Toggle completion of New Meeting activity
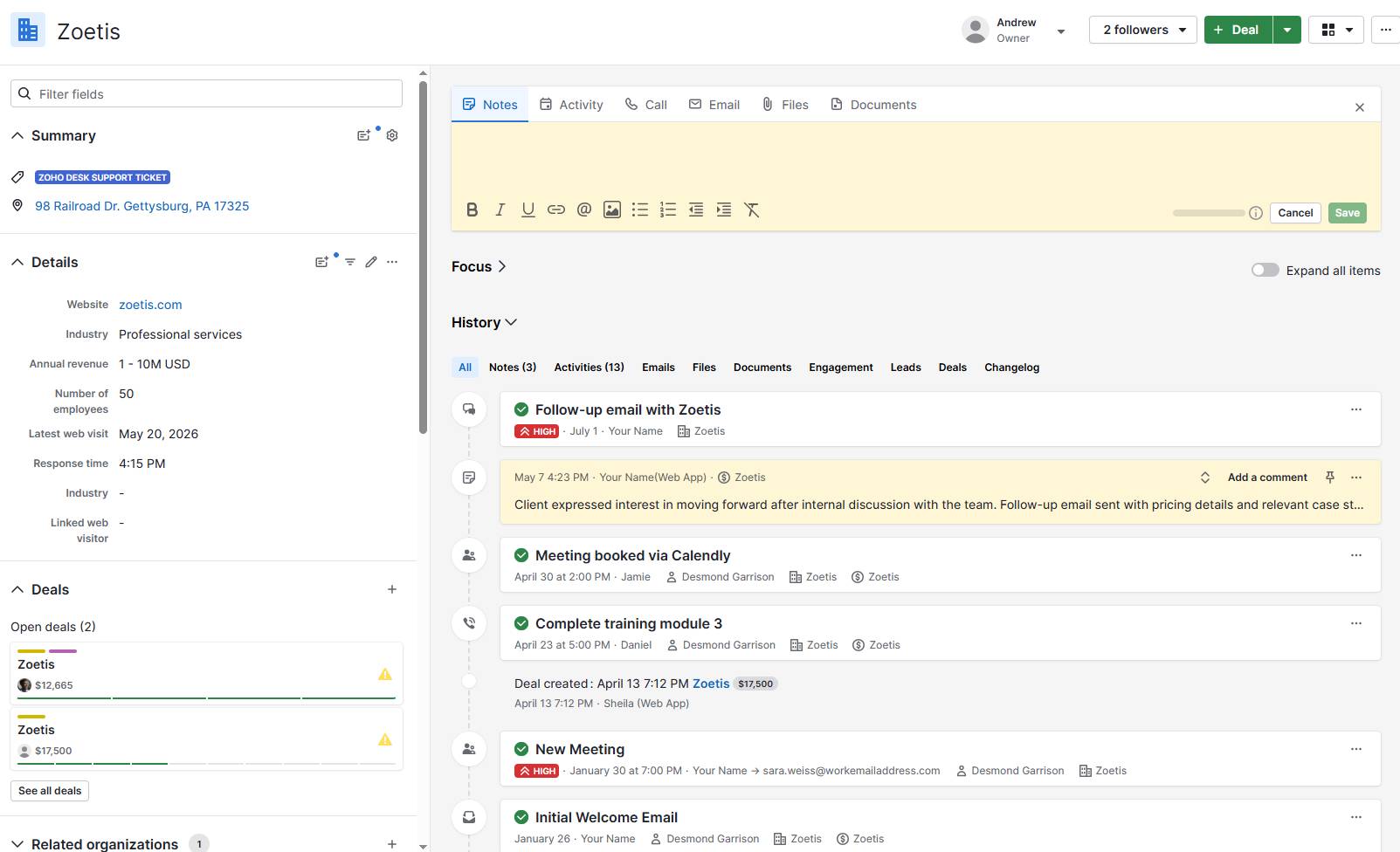The width and height of the screenshot is (1400, 852). pyautogui.click(x=521, y=749)
